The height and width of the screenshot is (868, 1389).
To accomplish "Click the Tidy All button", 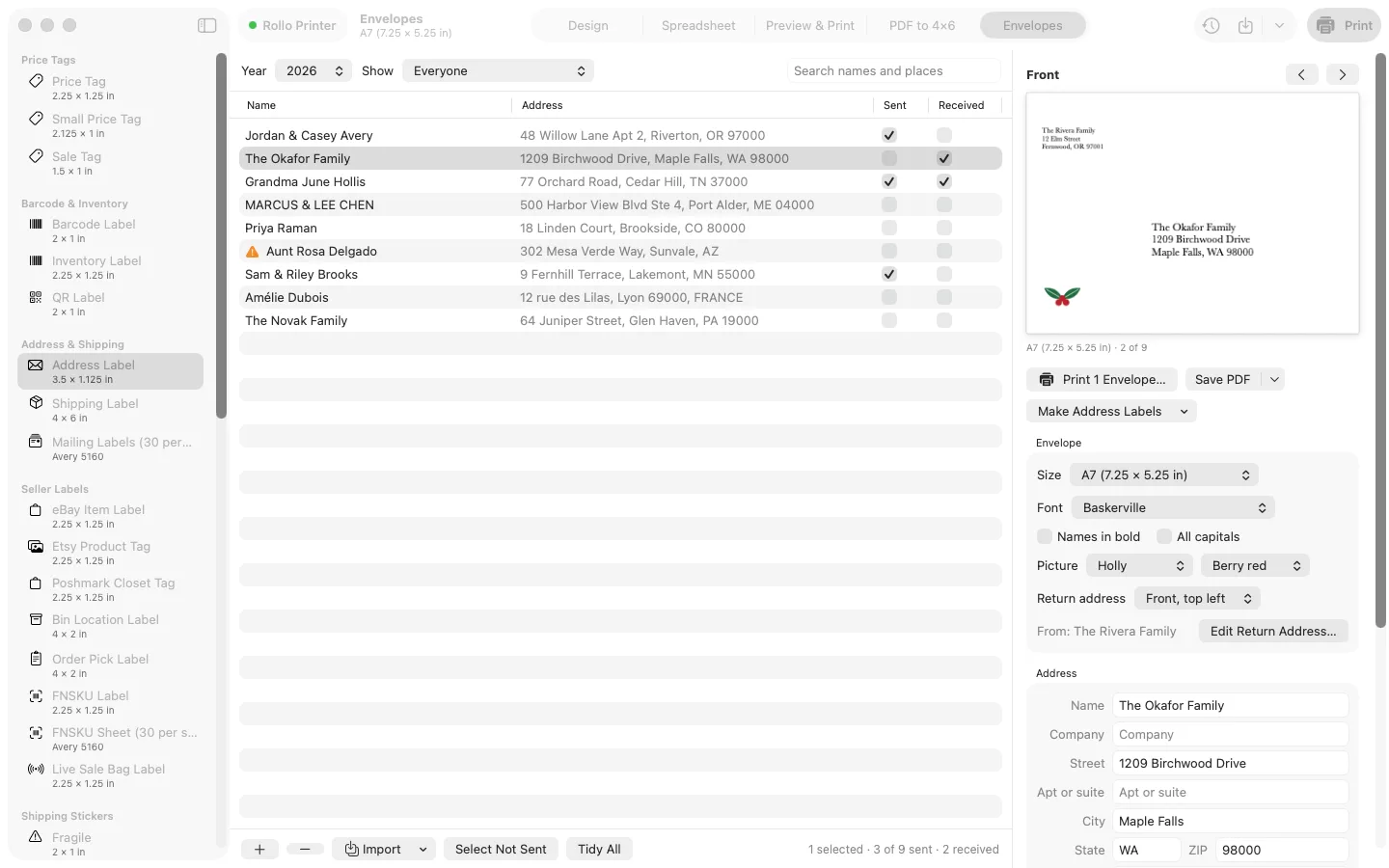I will click(599, 849).
